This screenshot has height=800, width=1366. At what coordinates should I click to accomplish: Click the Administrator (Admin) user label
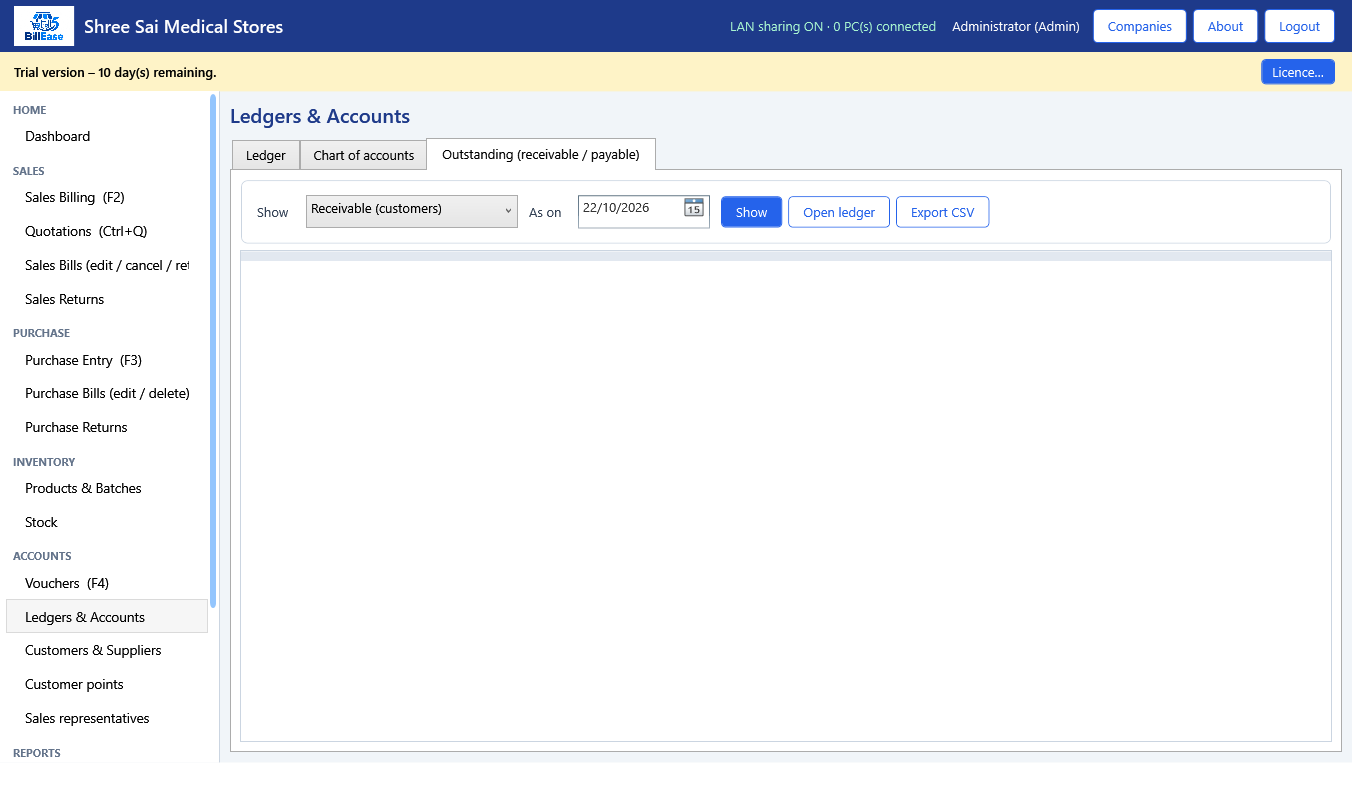1016,27
